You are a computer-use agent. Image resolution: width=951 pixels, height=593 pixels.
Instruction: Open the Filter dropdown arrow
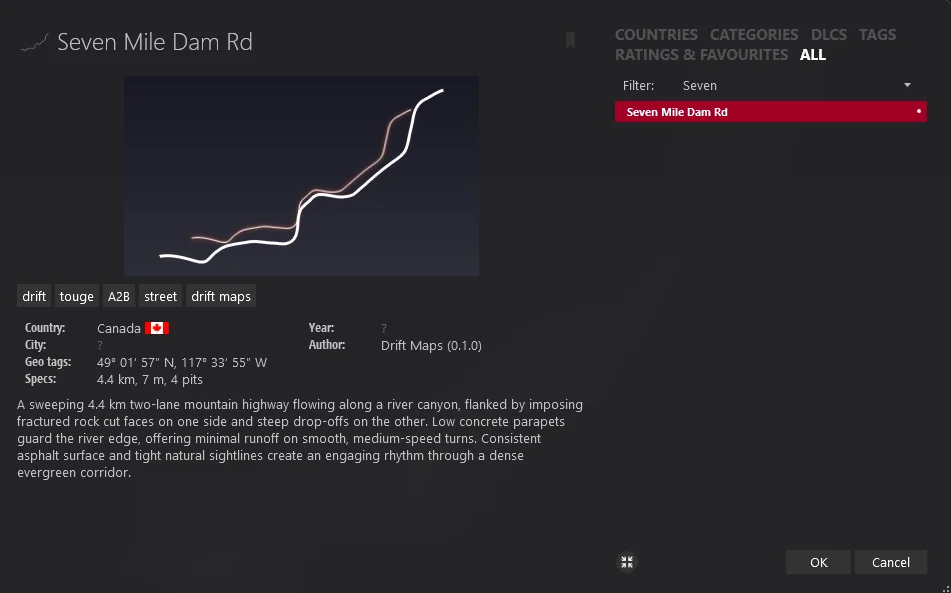(907, 85)
